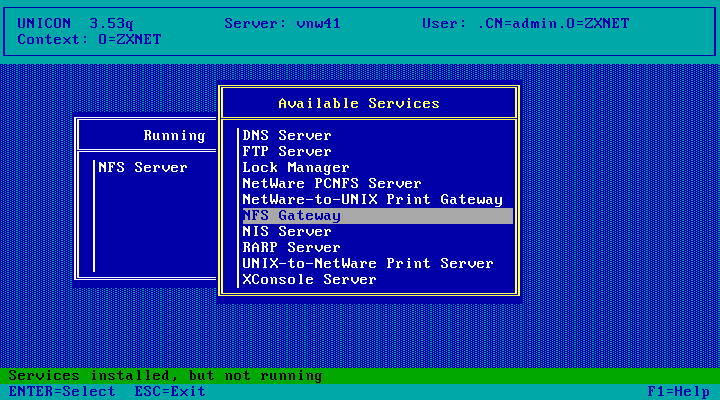The height and width of the screenshot is (400, 720).
Task: Click 'UNICON 3.53q' version text
Action: click(75, 23)
